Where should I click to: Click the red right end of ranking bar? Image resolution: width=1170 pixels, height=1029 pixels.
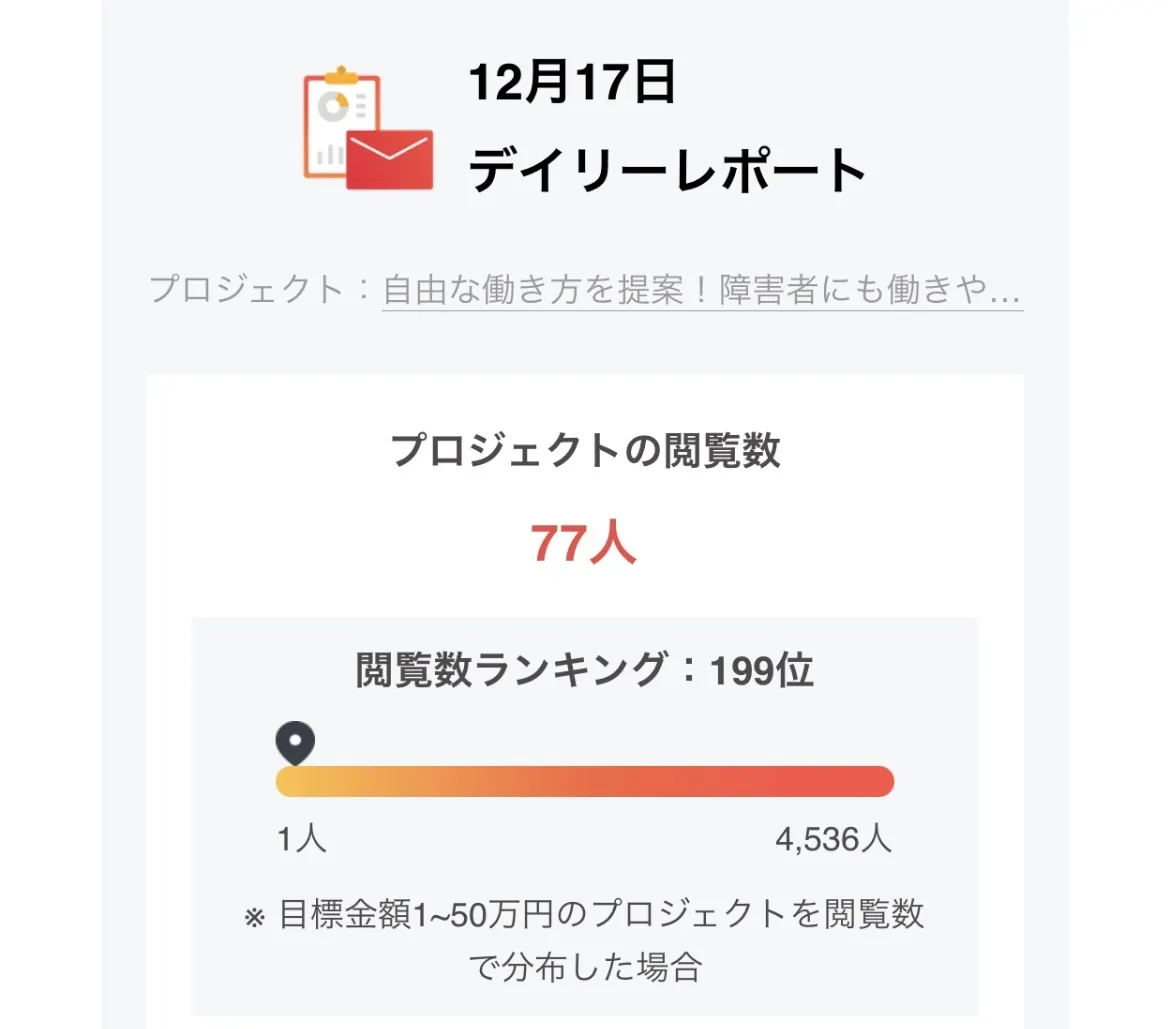tap(876, 782)
